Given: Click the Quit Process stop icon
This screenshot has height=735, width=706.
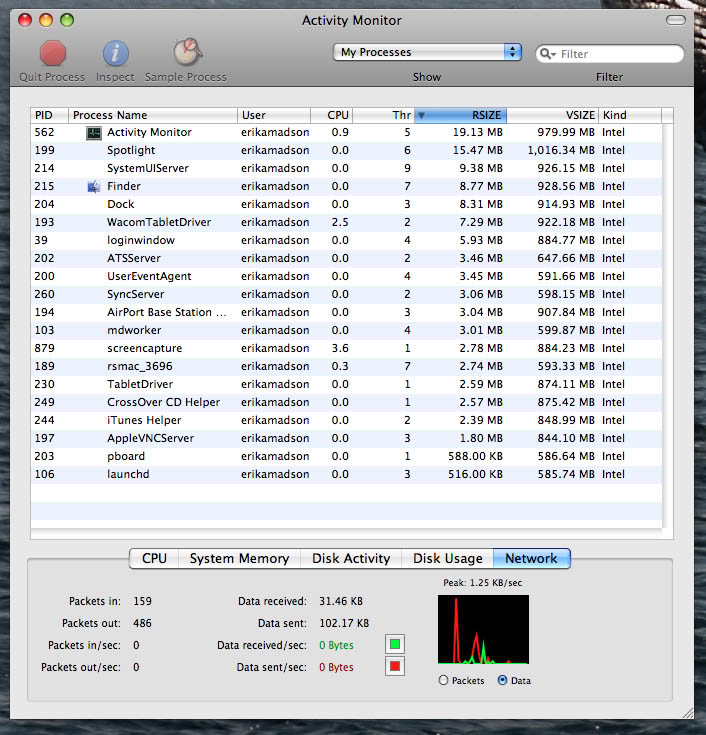Looking at the screenshot, I should point(53,53).
